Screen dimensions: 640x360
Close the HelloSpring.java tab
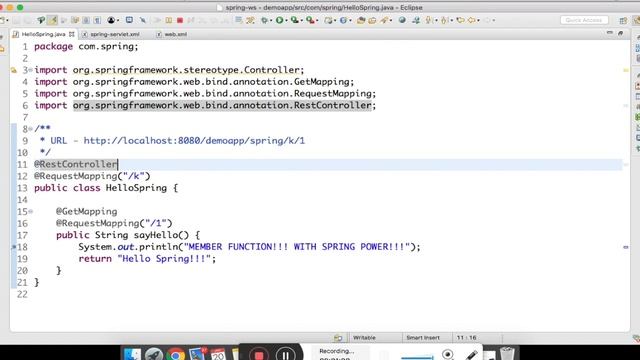tap(72, 34)
